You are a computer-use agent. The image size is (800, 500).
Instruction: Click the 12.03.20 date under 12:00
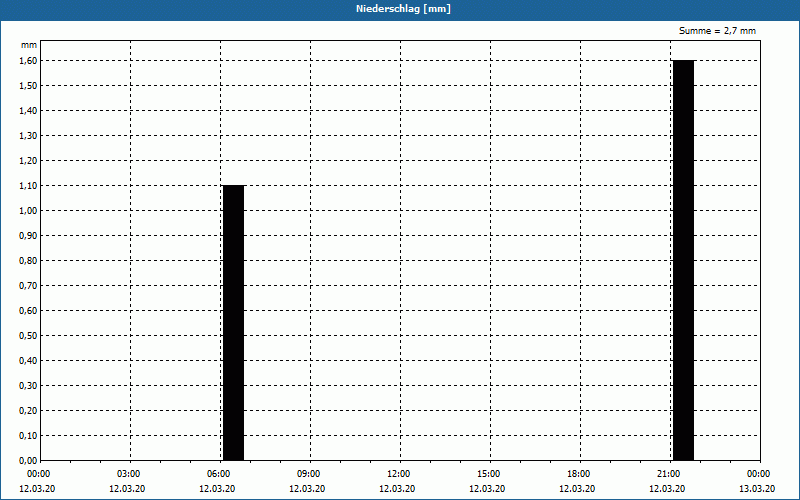pyautogui.click(x=397, y=489)
